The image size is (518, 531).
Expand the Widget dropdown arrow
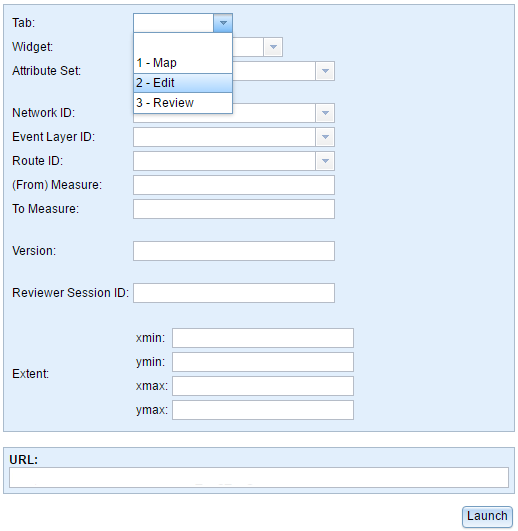click(x=273, y=47)
